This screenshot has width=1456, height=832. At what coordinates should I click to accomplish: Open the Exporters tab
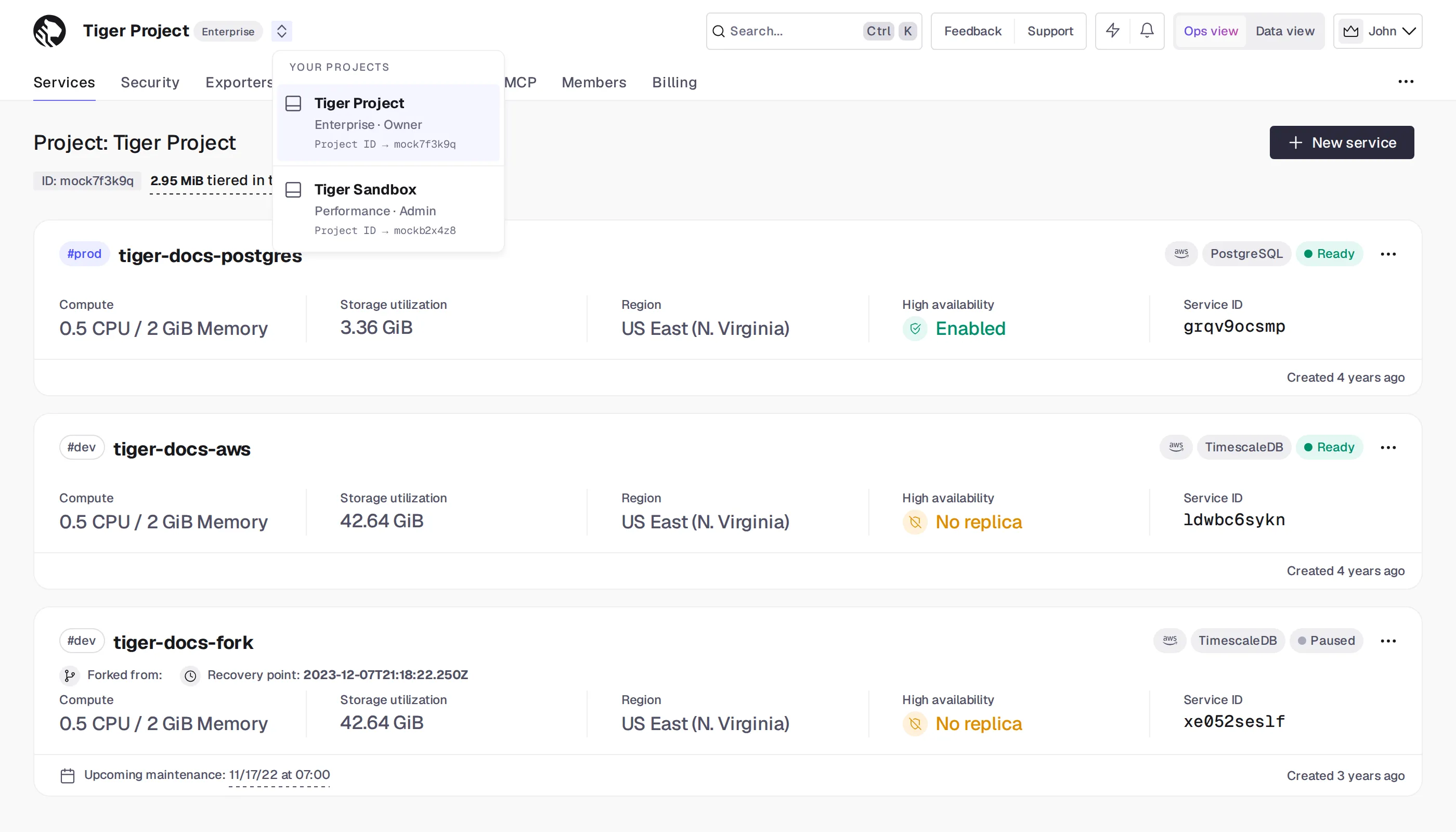(239, 82)
